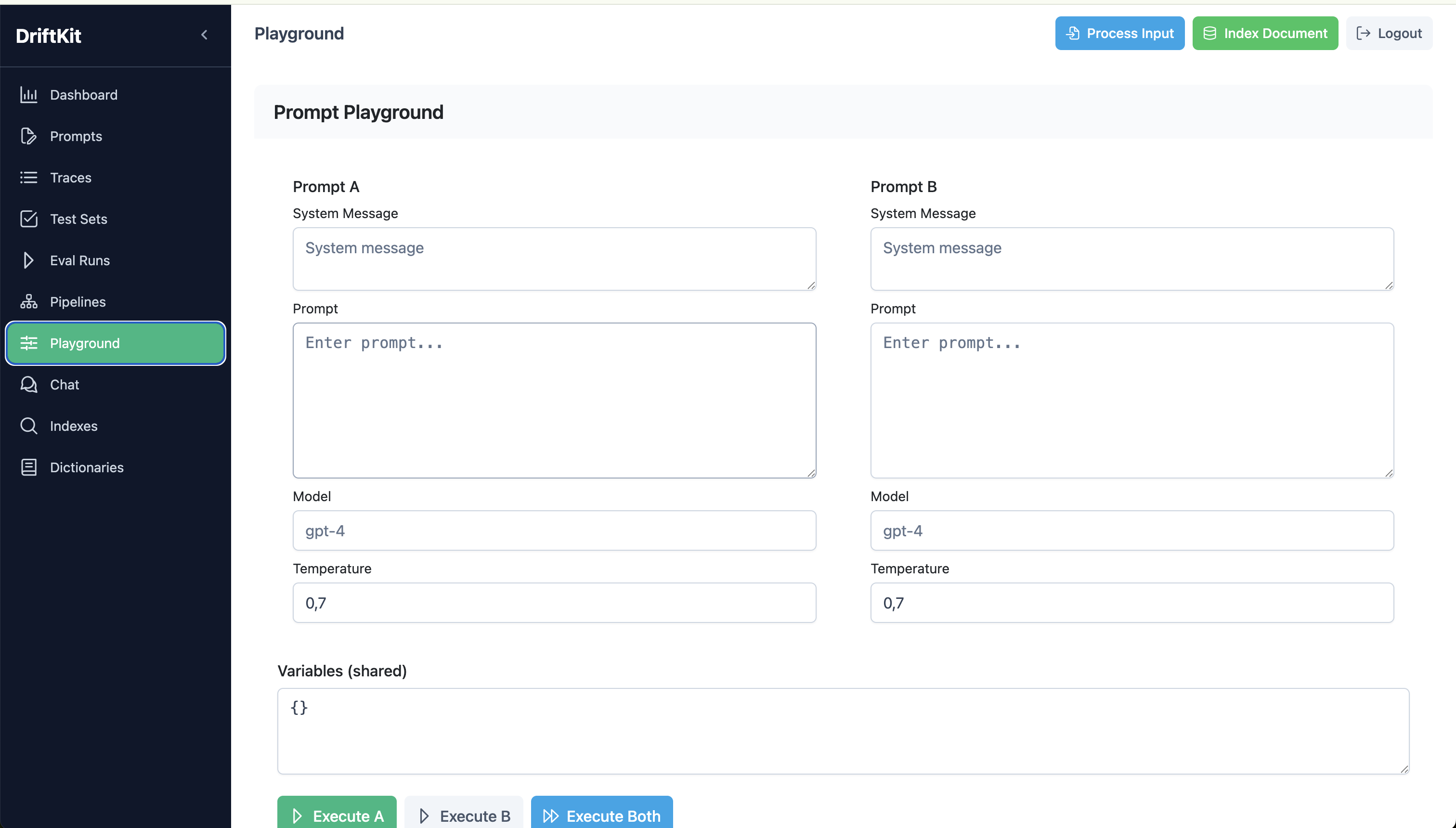Click the Index Document button

(x=1265, y=34)
